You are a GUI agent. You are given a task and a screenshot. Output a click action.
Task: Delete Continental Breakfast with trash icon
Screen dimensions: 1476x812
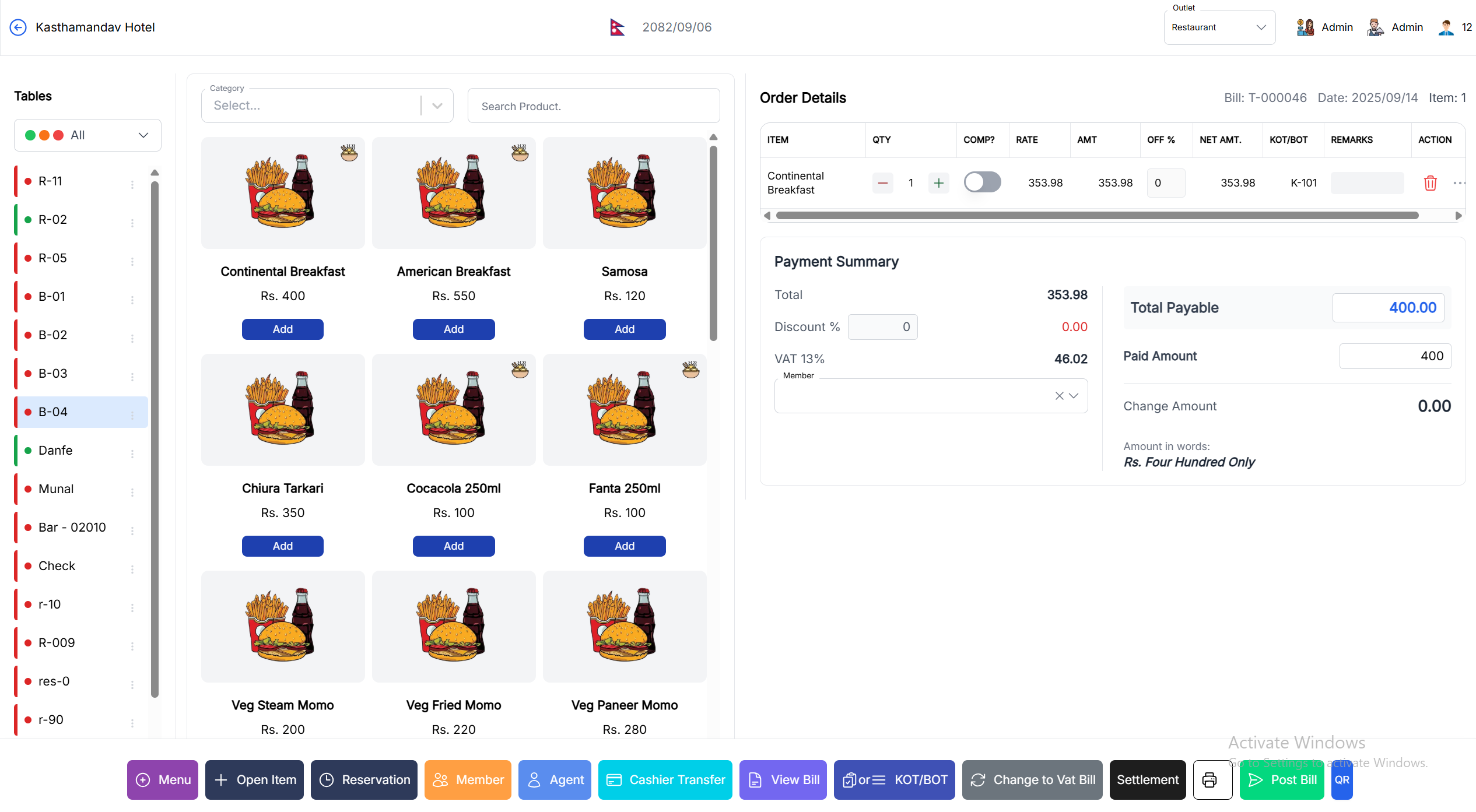tap(1430, 183)
